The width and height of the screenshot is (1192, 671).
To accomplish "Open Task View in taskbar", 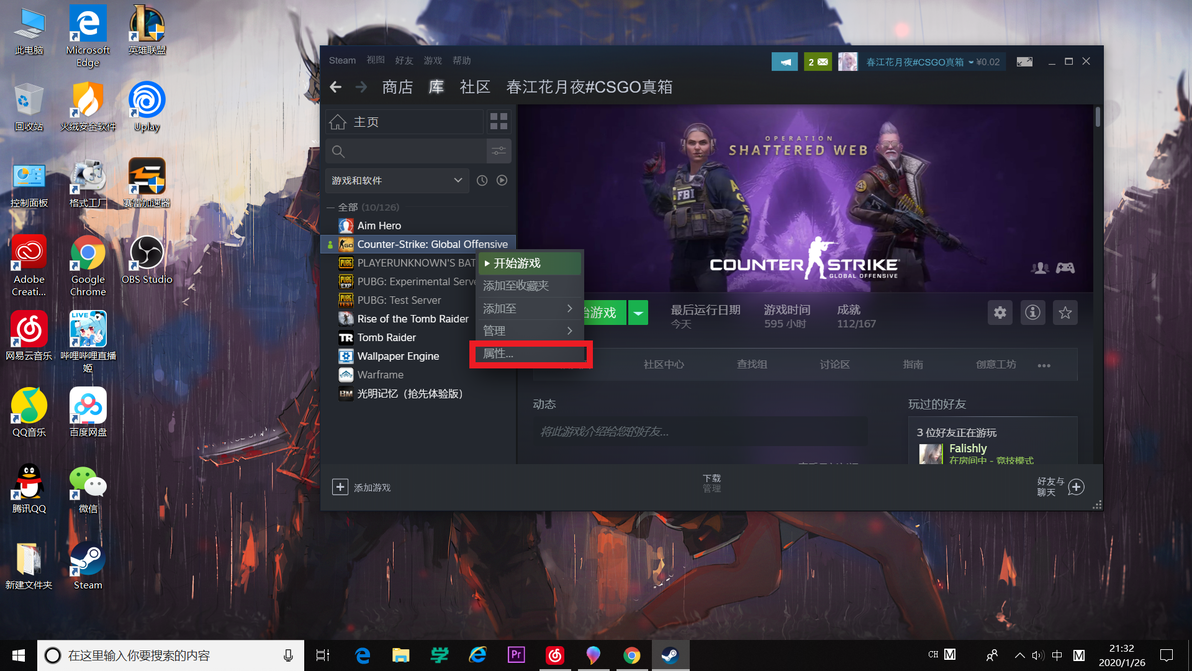I will click(x=322, y=655).
